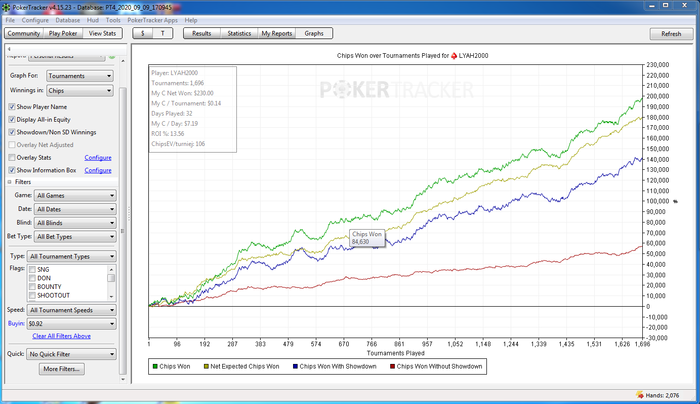
Task: Switch to the Graphs tab
Action: (x=314, y=33)
